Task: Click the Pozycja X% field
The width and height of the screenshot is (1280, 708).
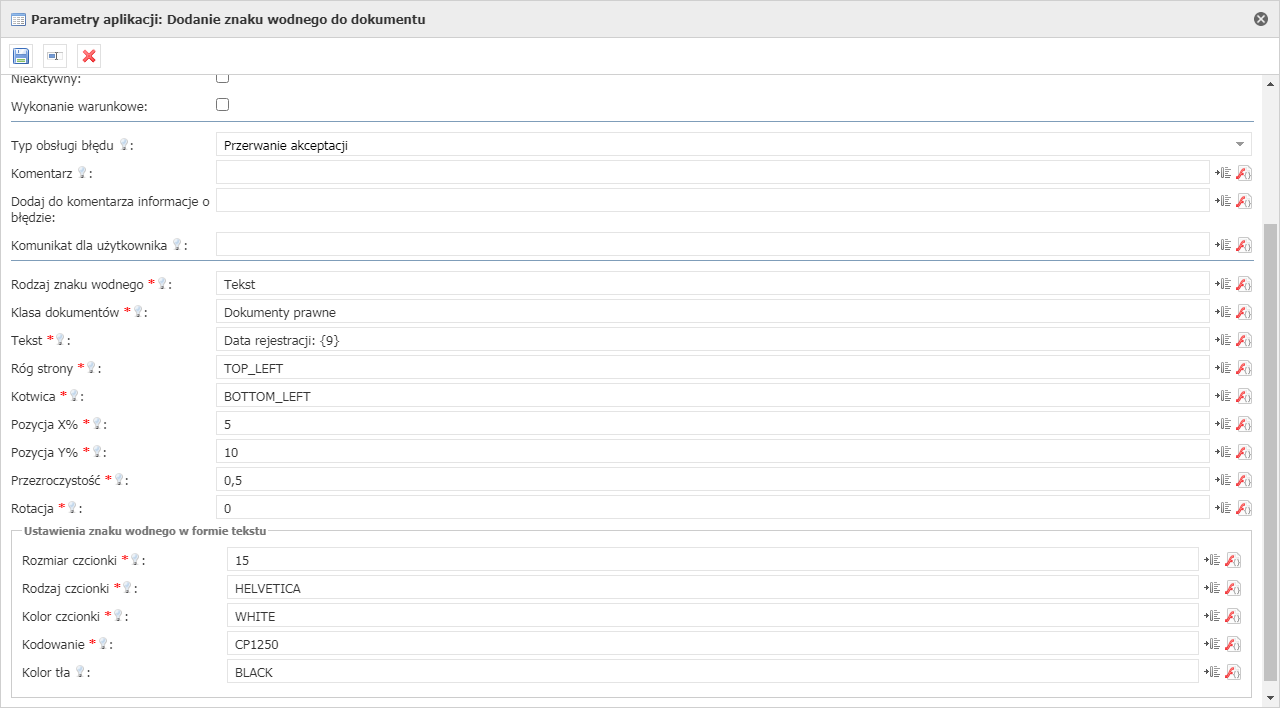Action: pos(713,424)
